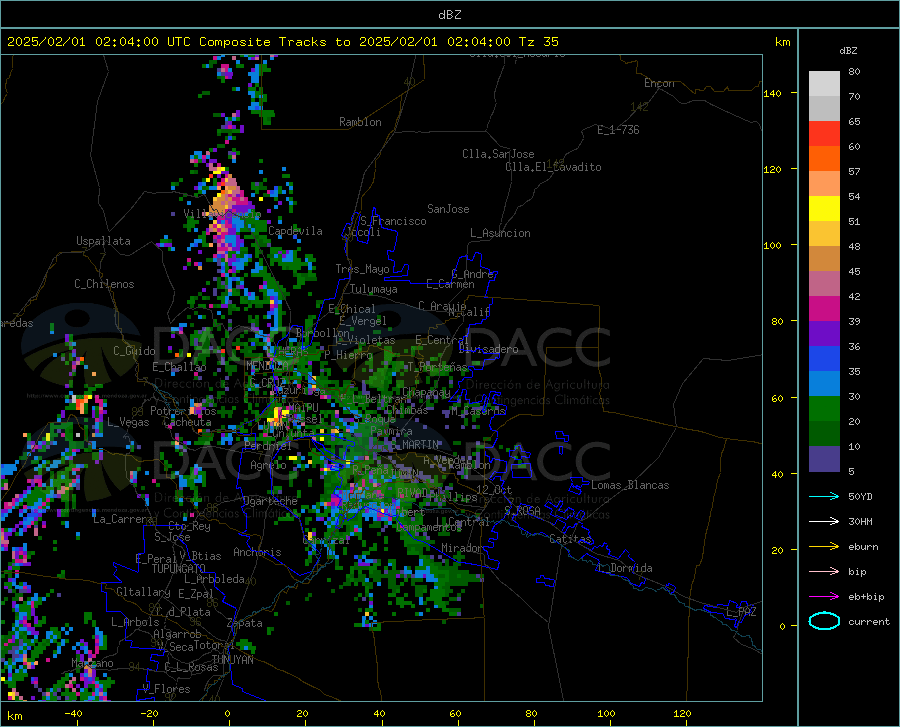Select the 'Tres_Mayo' map label

pyautogui.click(x=362, y=269)
